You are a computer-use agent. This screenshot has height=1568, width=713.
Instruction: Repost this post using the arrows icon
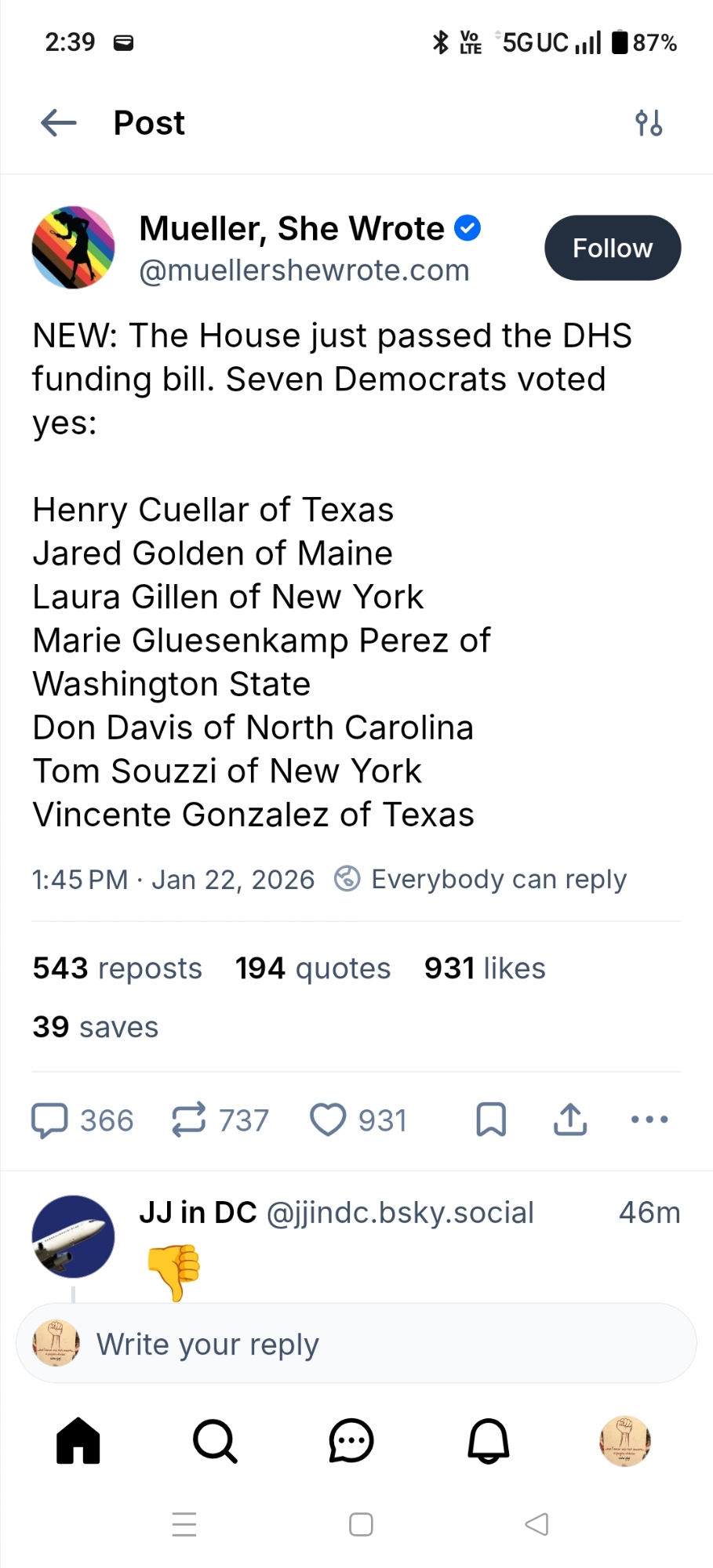click(x=188, y=1120)
